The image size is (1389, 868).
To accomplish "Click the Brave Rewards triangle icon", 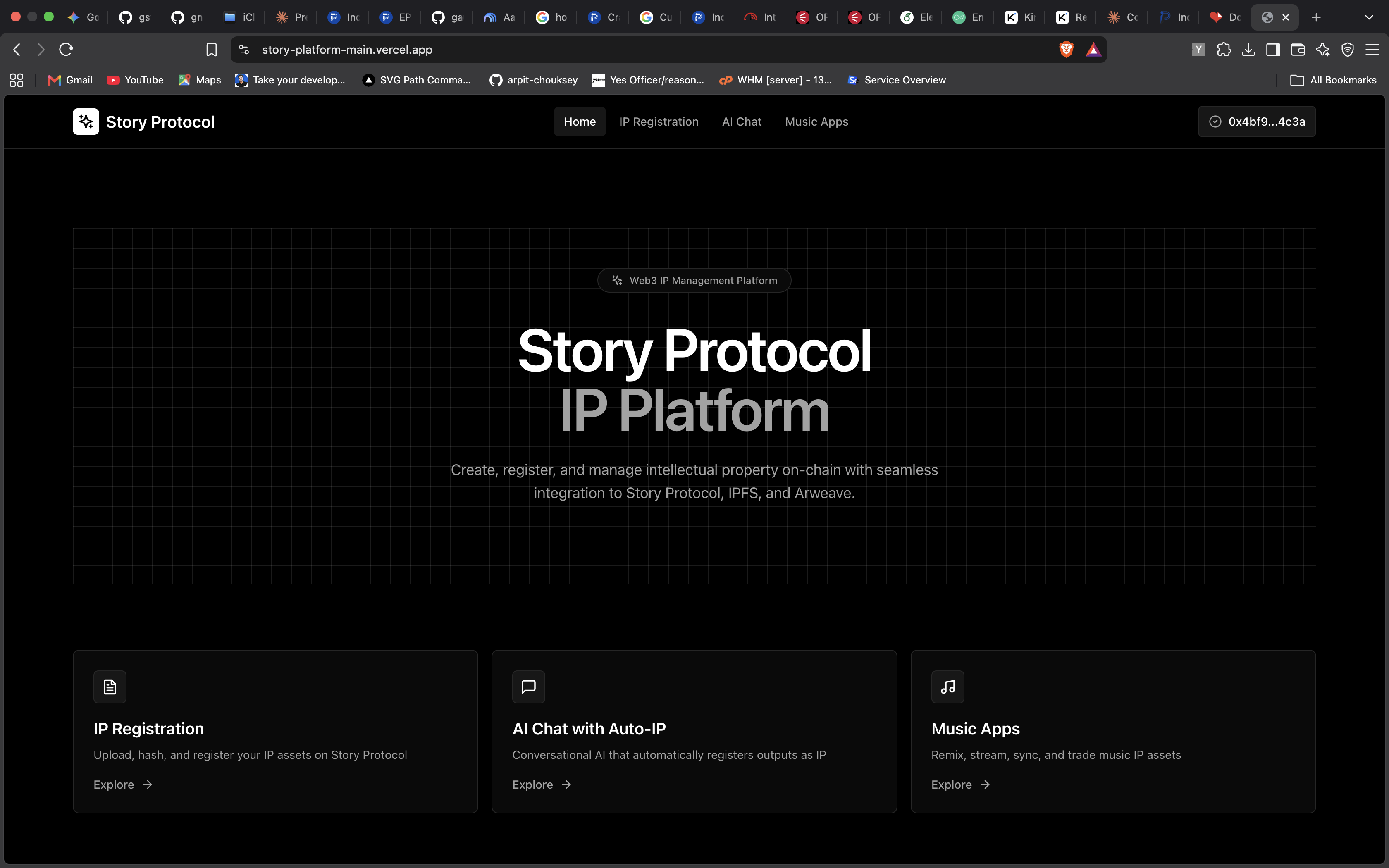I will [1093, 50].
